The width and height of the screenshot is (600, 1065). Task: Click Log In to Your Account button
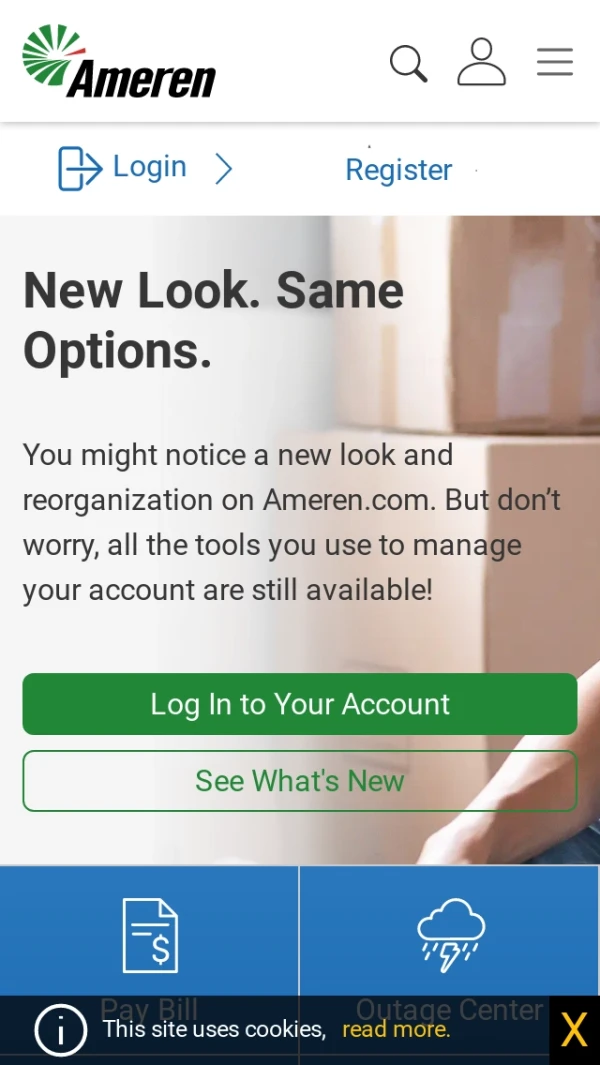300,704
